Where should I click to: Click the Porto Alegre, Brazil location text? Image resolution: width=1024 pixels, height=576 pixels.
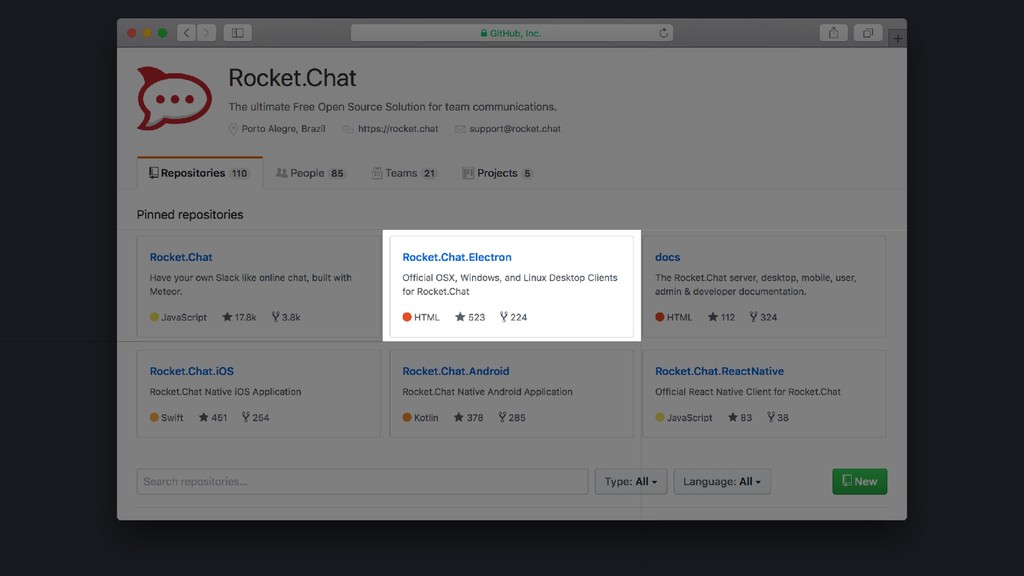[x=283, y=129]
